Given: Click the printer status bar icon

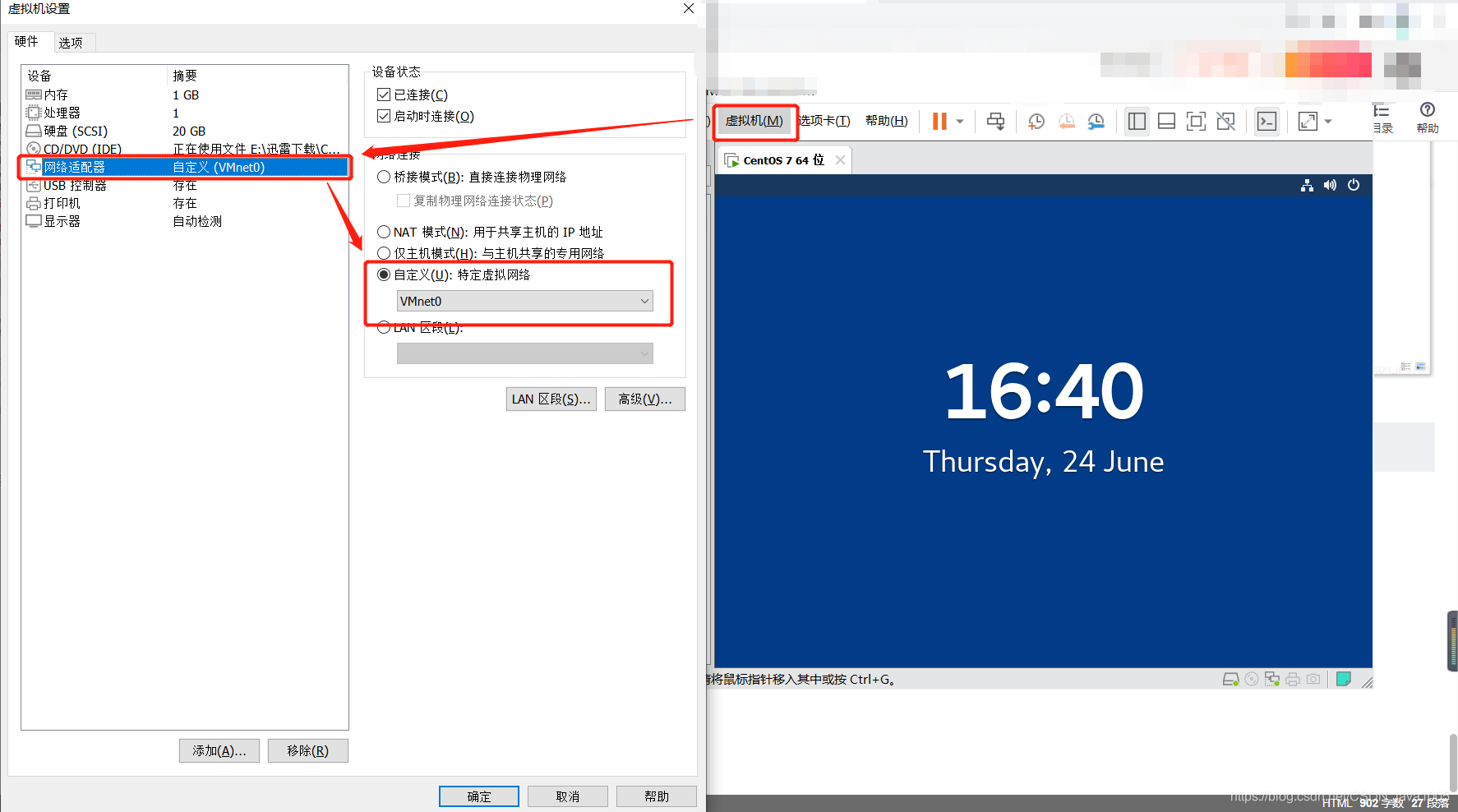Looking at the screenshot, I should click(x=1293, y=679).
